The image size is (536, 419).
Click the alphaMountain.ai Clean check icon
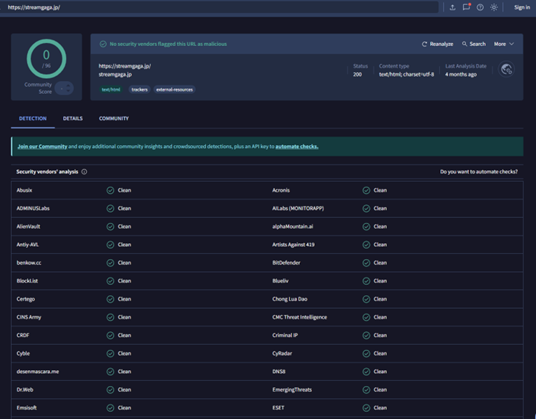point(366,227)
